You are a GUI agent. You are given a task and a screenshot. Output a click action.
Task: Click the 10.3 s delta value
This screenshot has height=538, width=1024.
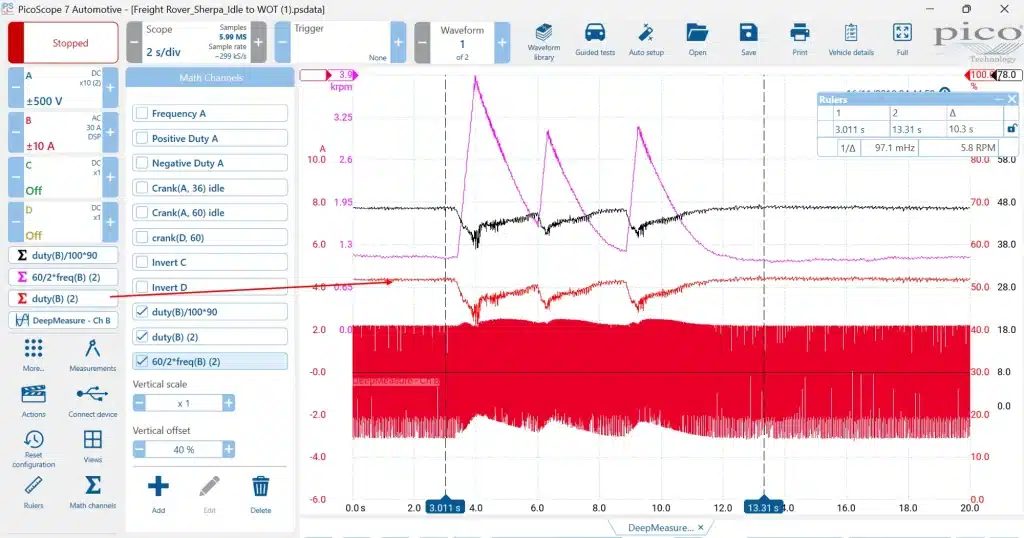961,129
